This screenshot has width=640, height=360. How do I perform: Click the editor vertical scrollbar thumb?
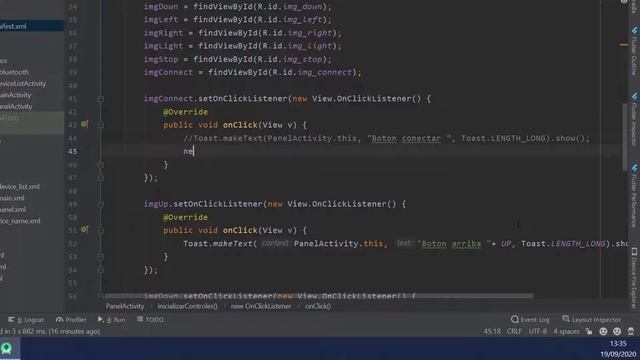[x=625, y=137]
